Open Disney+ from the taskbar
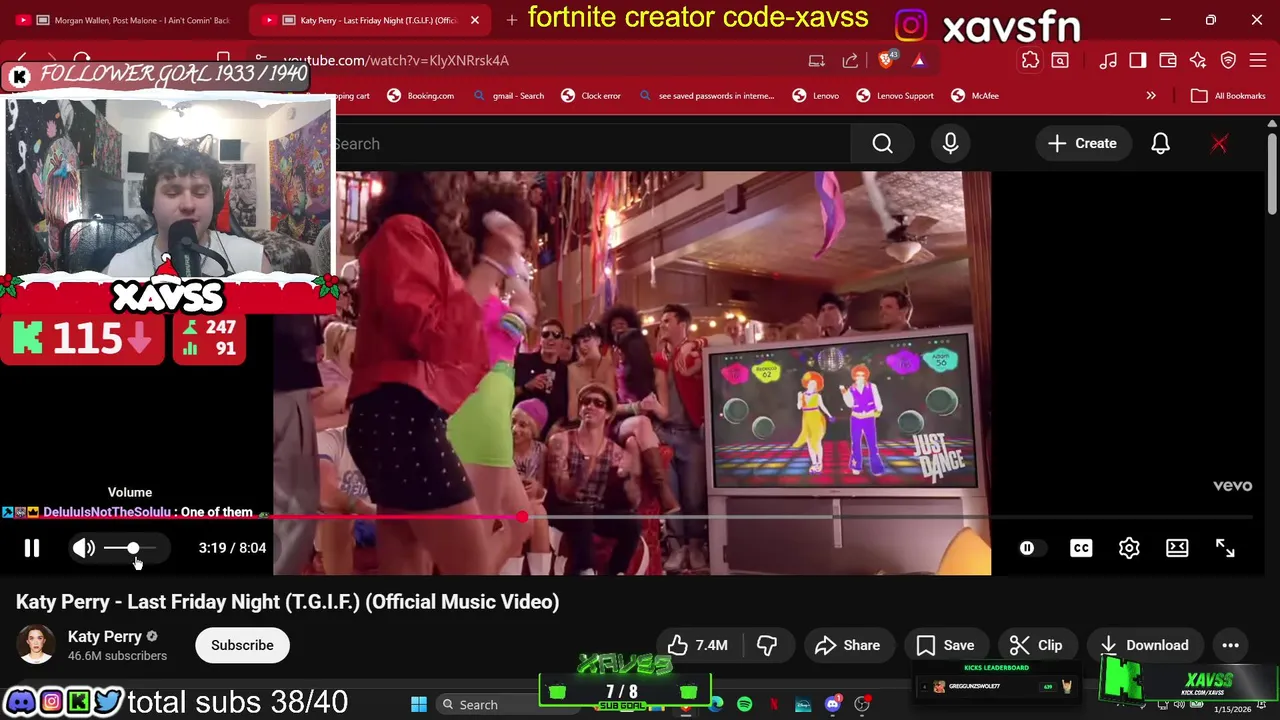The image size is (1280, 720). (803, 705)
